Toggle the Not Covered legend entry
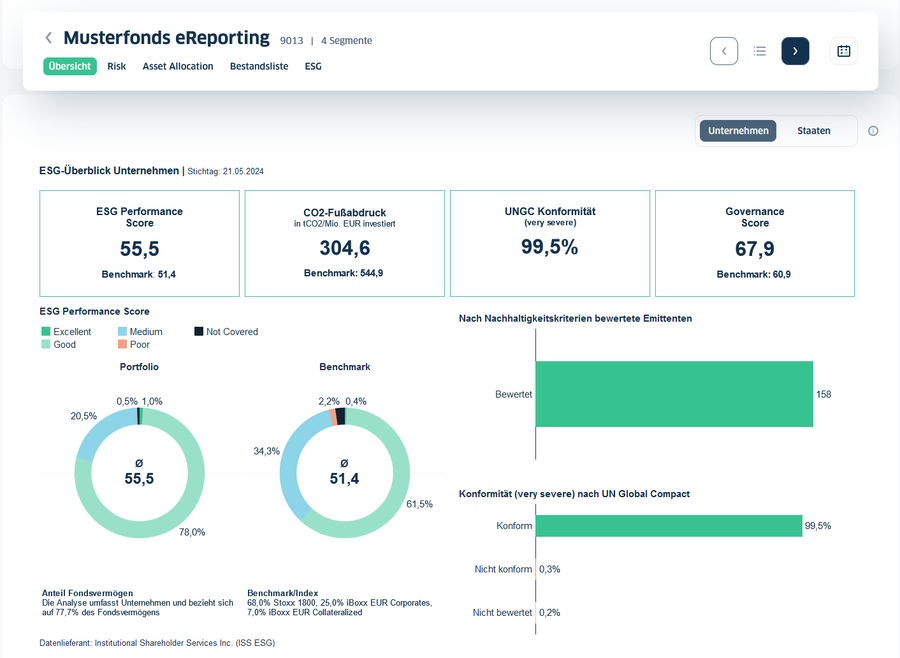Image resolution: width=900 pixels, height=658 pixels. coord(226,332)
